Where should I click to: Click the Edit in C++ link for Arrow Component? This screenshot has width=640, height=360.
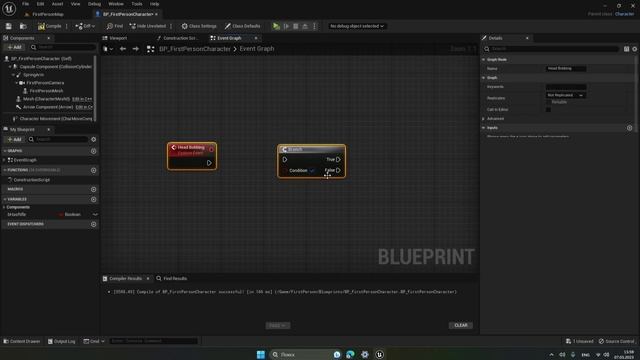tap(84, 107)
